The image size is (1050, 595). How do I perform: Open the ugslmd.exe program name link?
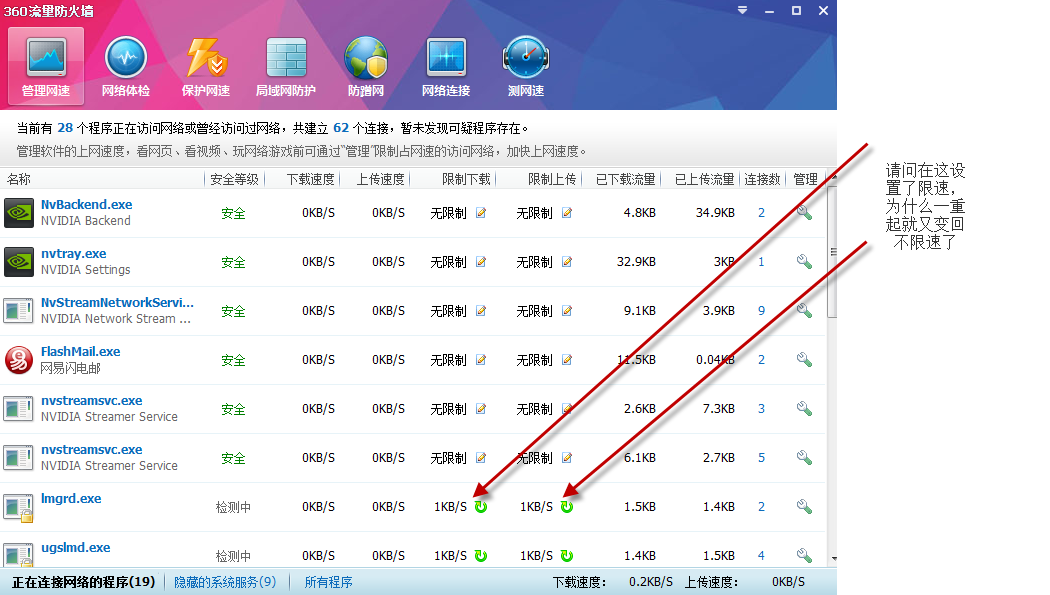pos(76,547)
